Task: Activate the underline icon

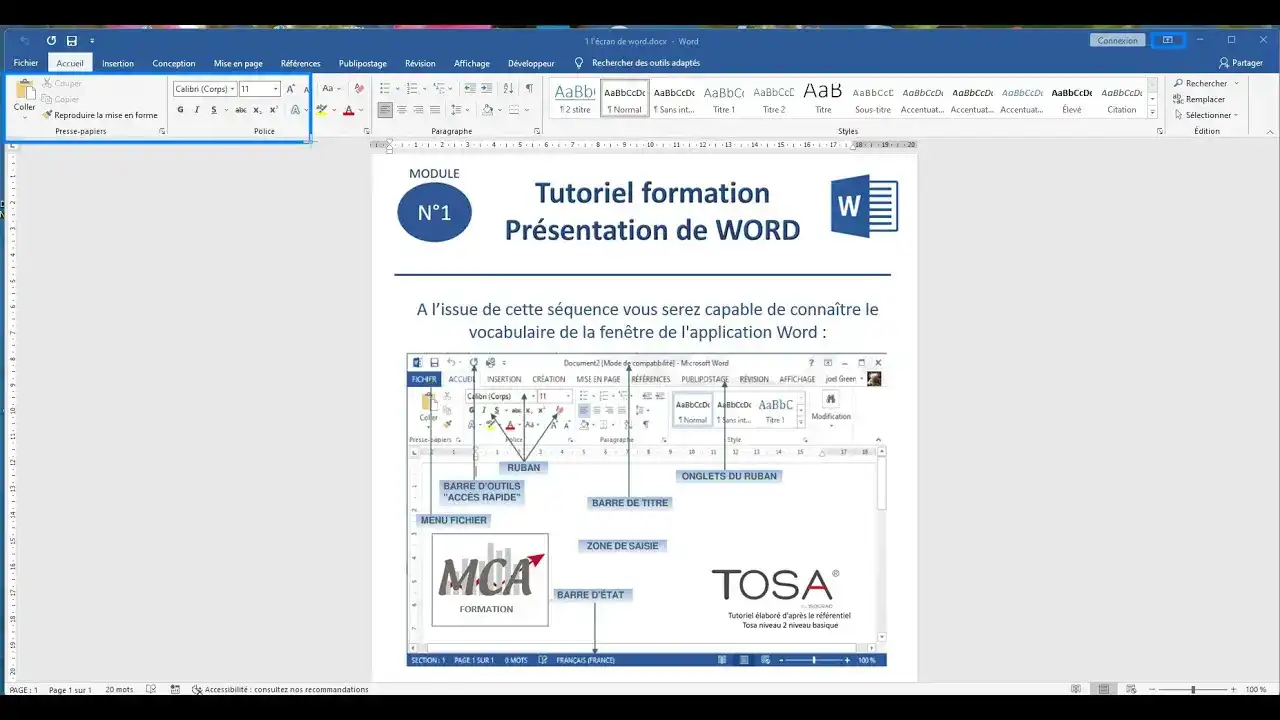Action: [x=215, y=110]
